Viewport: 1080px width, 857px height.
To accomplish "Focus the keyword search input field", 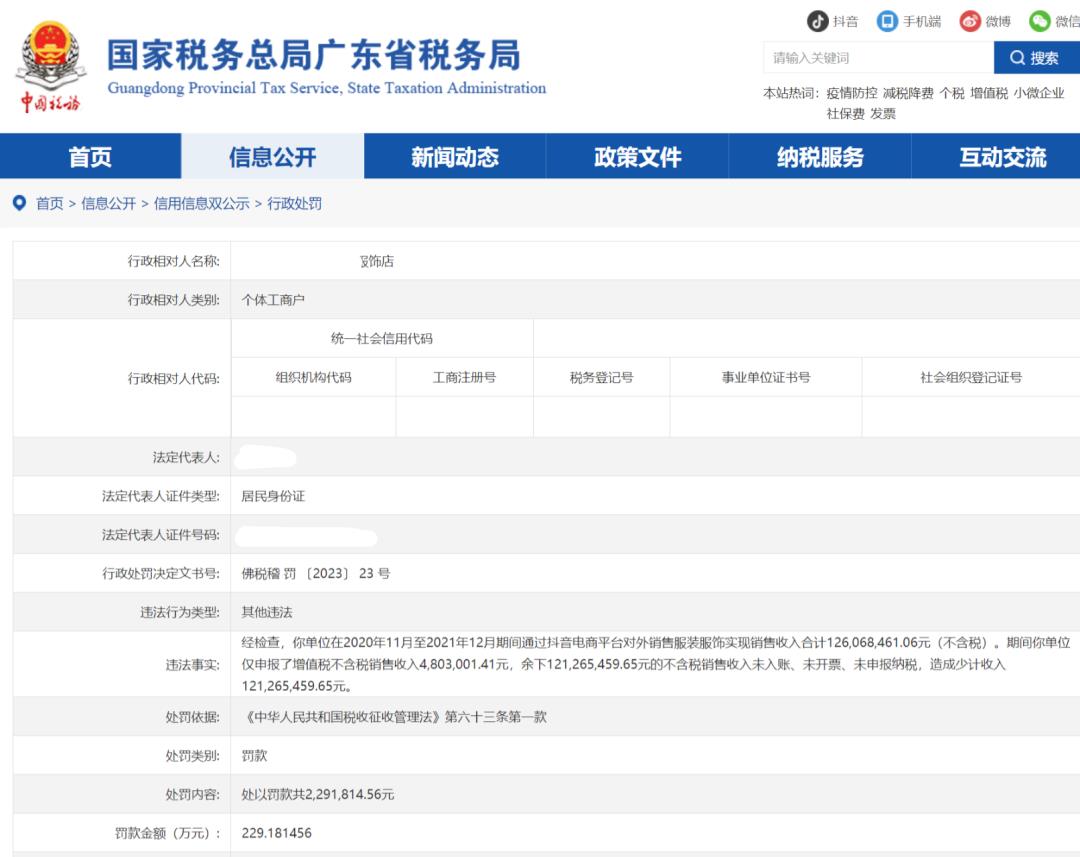I will (x=877, y=58).
